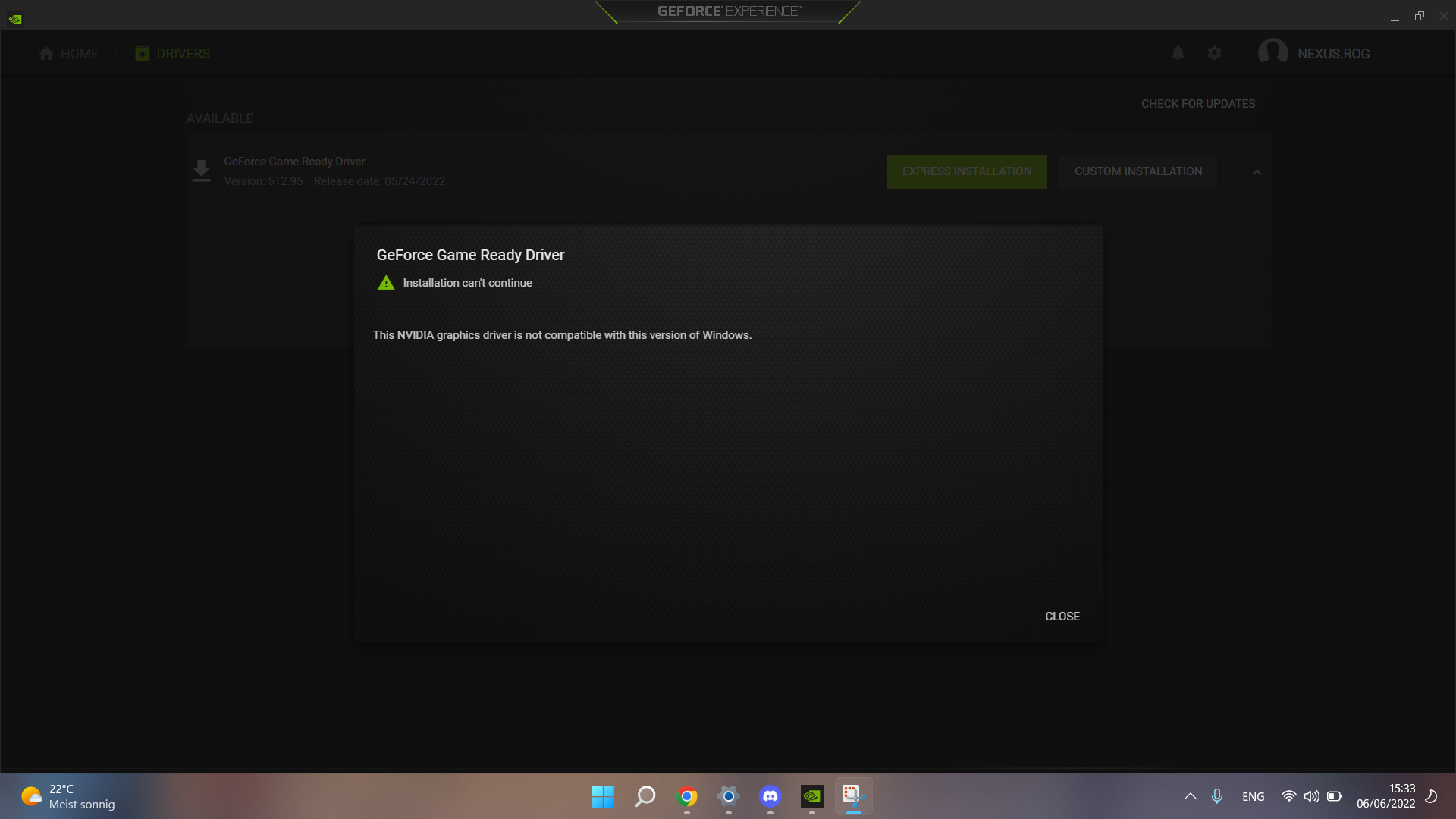Click the 'Installation can't continue' text
Viewport: 1456px width, 819px height.
467,283
